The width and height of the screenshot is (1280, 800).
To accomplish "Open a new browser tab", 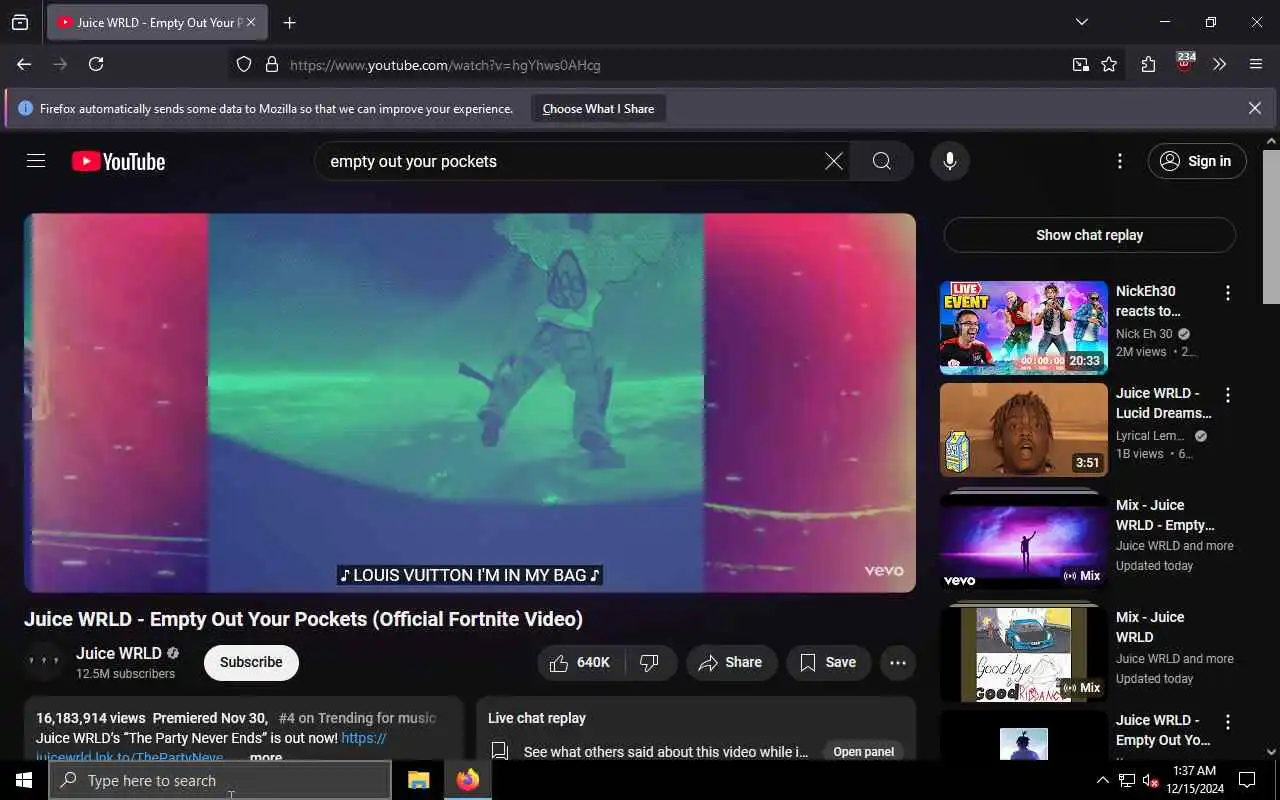I will [x=289, y=23].
